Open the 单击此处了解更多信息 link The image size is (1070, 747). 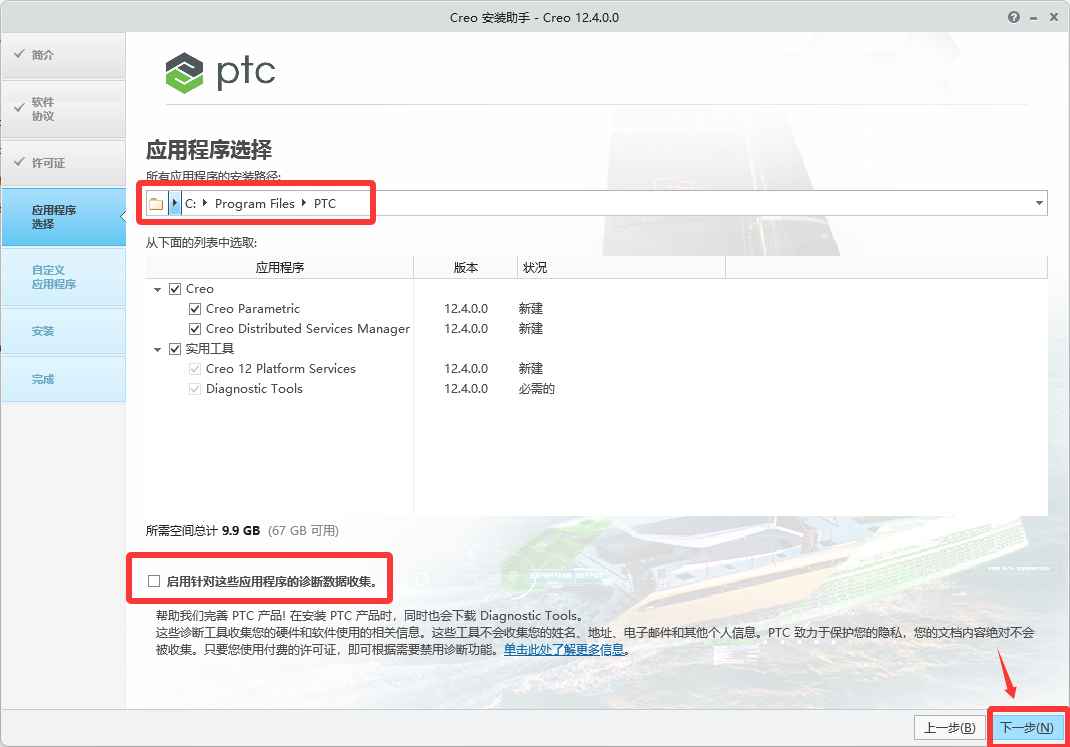[562, 648]
